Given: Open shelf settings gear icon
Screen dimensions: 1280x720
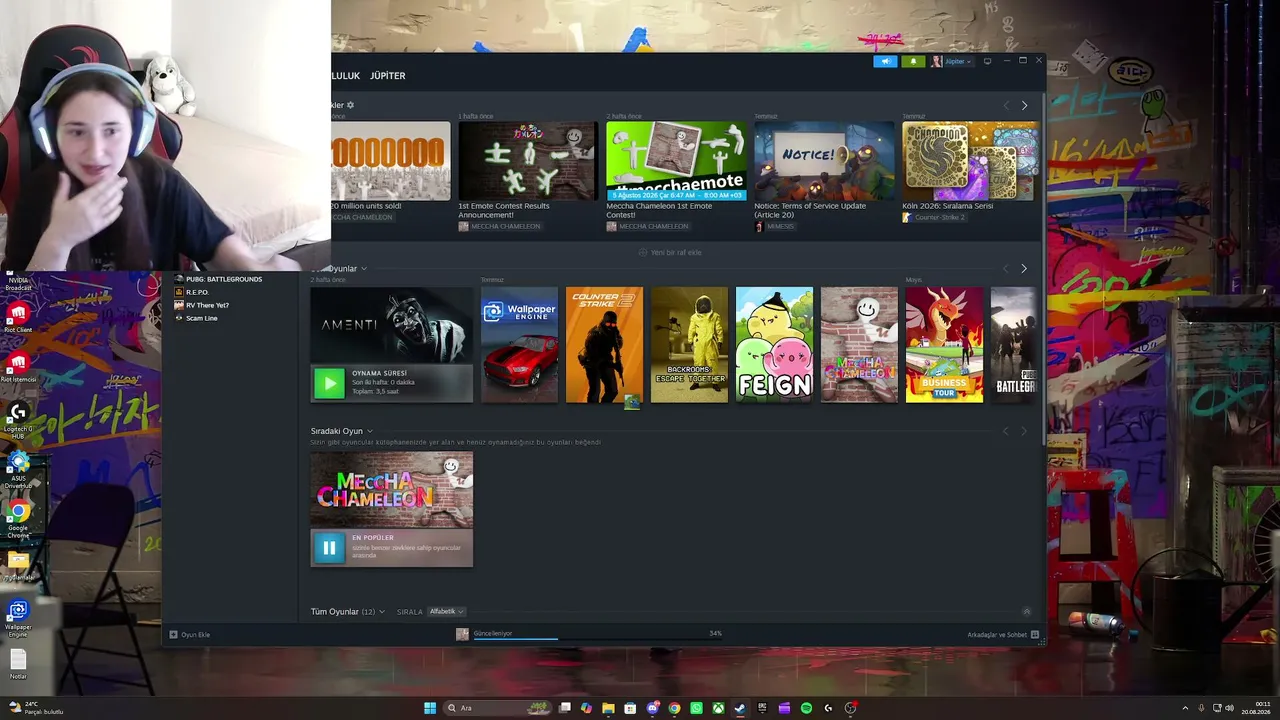Looking at the screenshot, I should pos(350,105).
